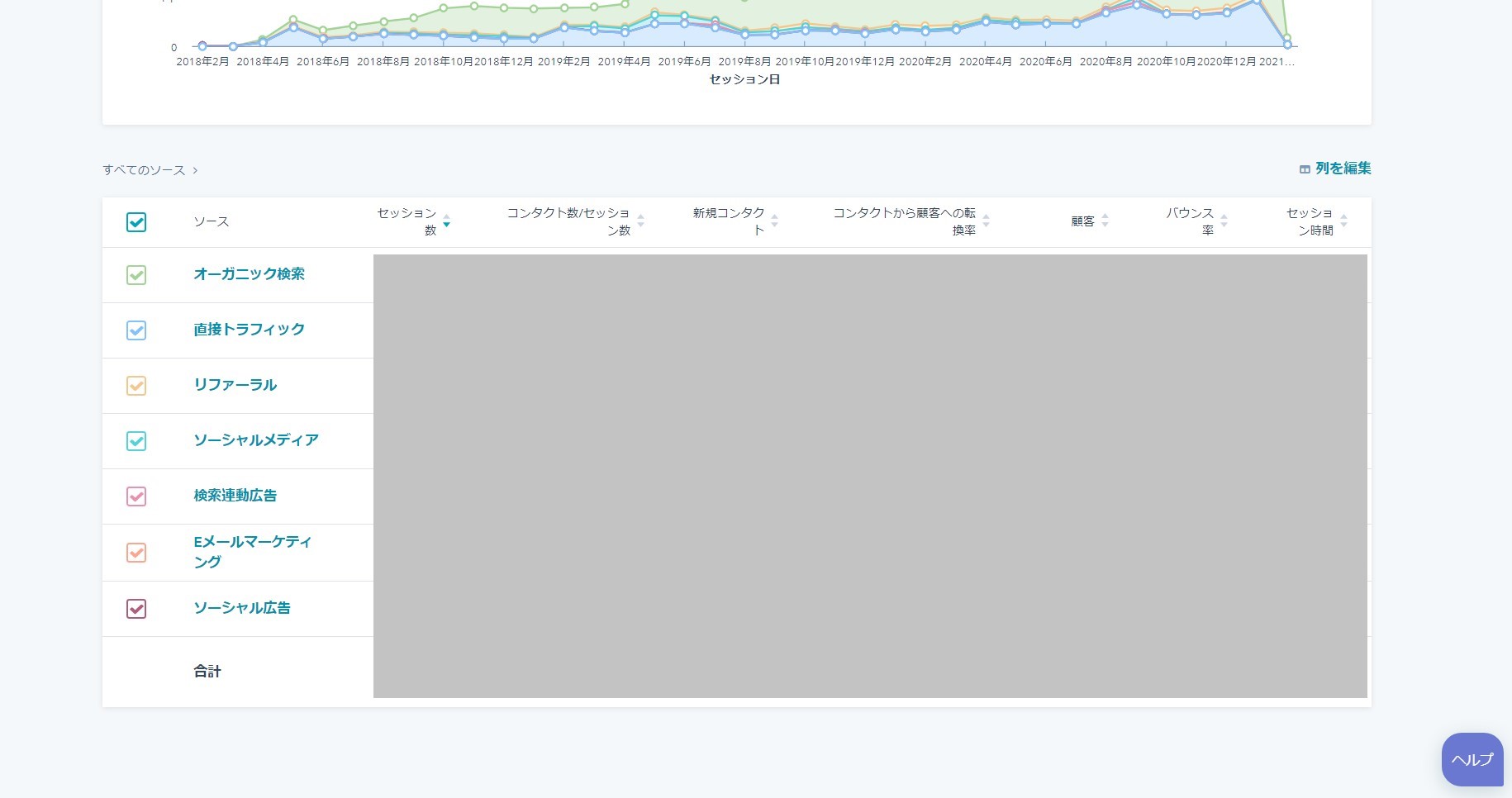Toggle the ソーシャル広告 checkbox

point(136,609)
